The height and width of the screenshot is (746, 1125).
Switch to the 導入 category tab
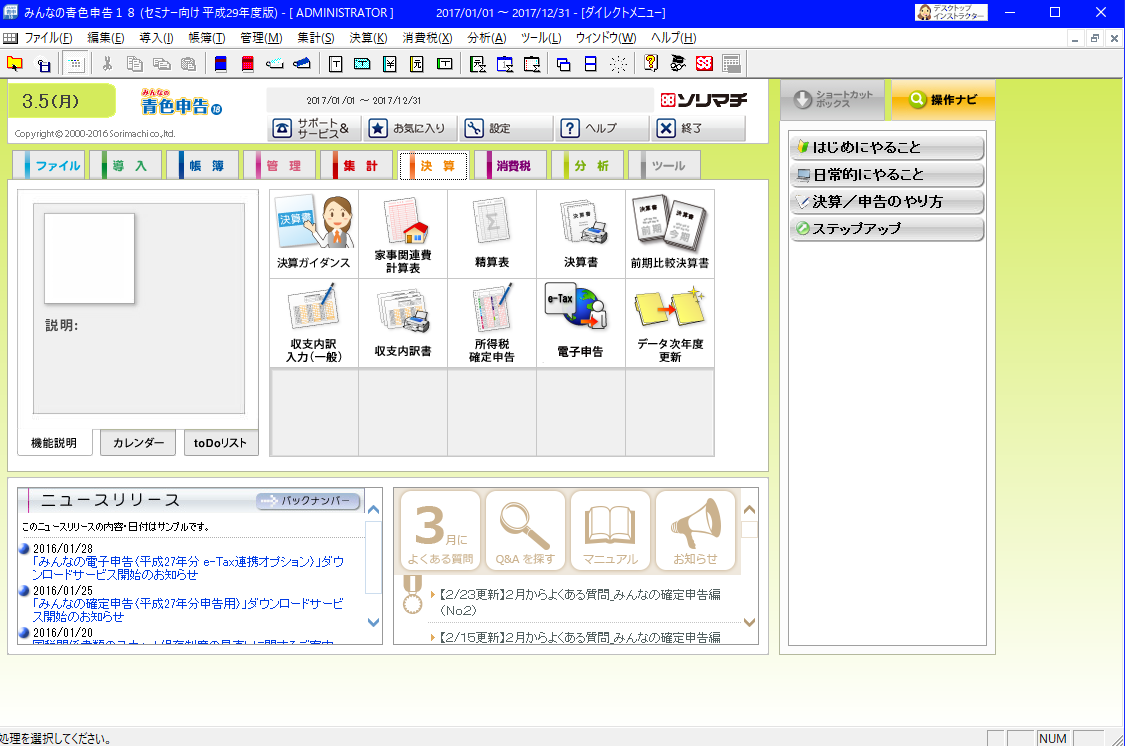click(128, 166)
